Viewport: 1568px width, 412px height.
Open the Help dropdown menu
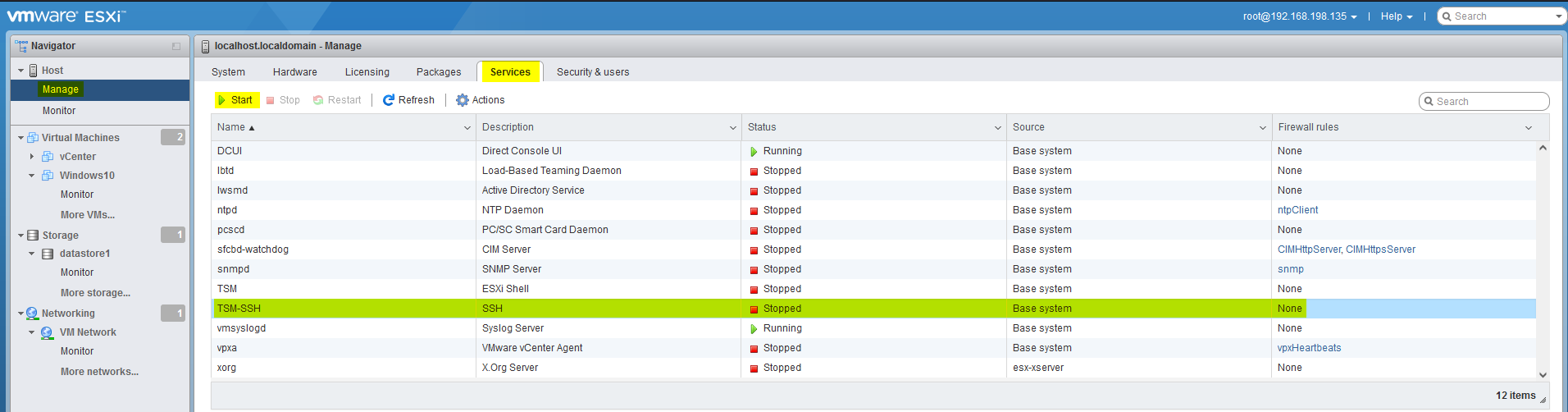(x=1397, y=16)
